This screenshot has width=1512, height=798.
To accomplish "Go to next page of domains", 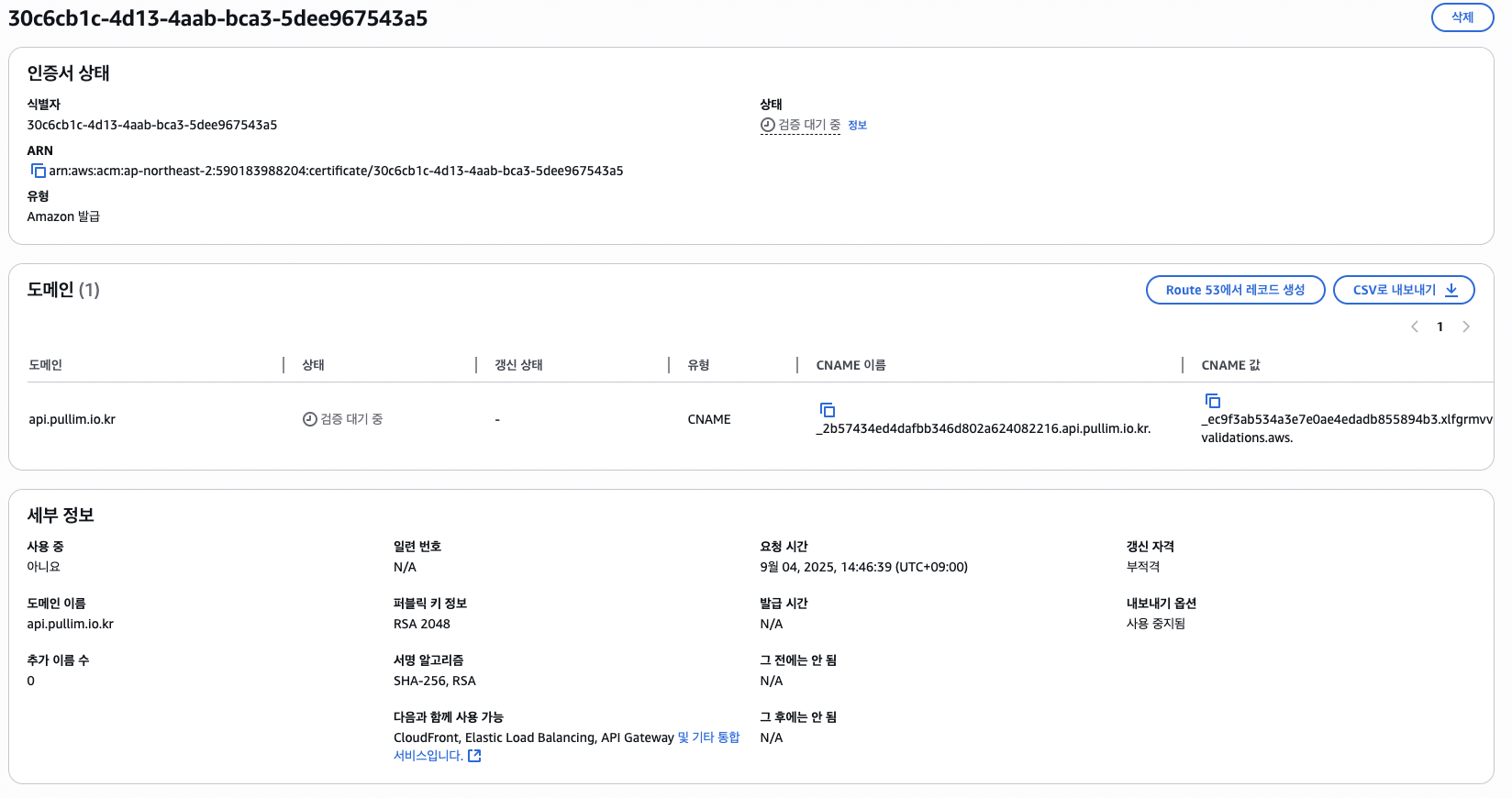I will pyautogui.click(x=1465, y=327).
